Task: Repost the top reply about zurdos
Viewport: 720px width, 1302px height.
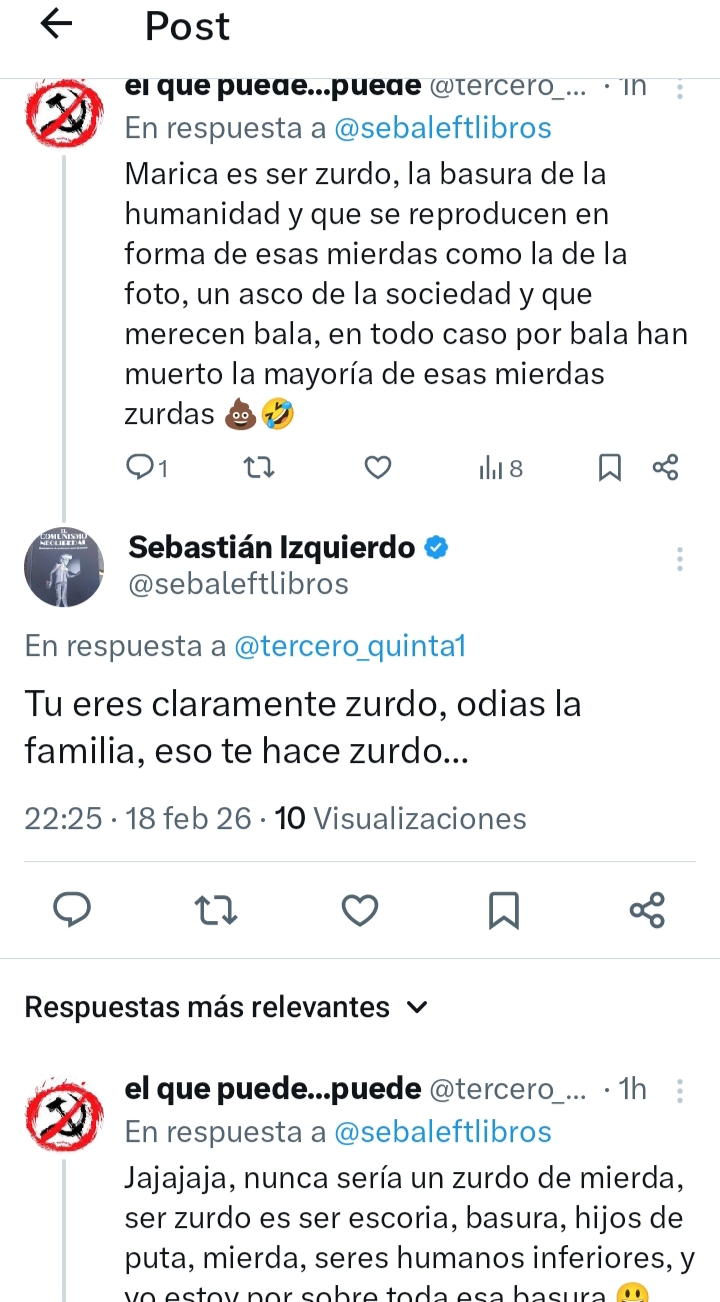Action: click(259, 467)
